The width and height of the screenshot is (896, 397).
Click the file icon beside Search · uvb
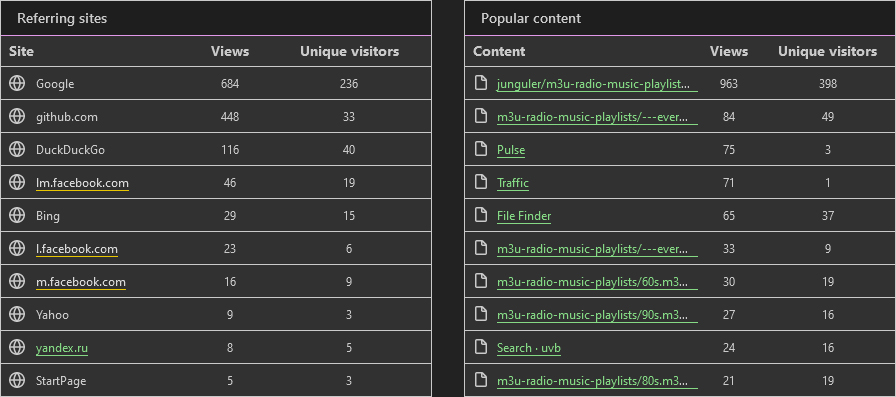click(482, 347)
